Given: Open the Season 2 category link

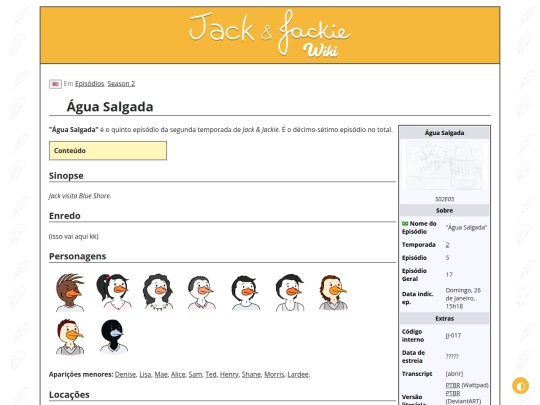Looking at the screenshot, I should 121,83.
